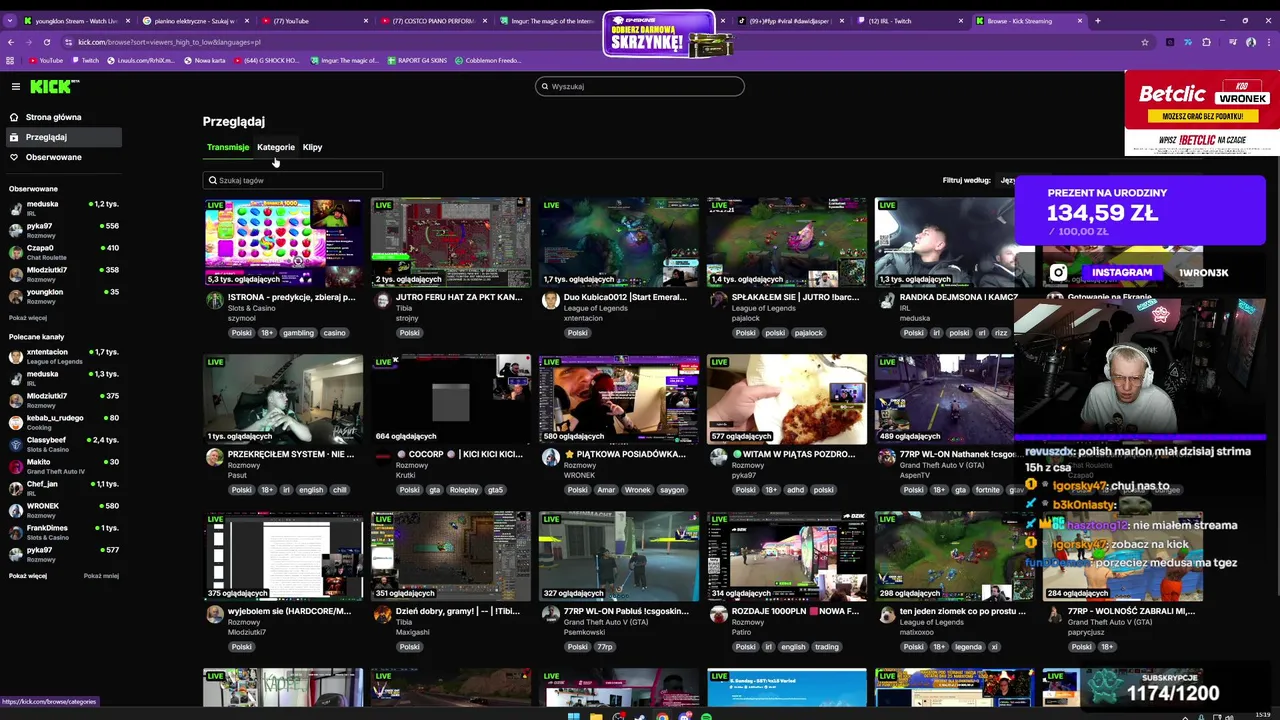Open the Chrome three-dot menu
Viewport: 1280px width, 720px height.
[1268, 42]
